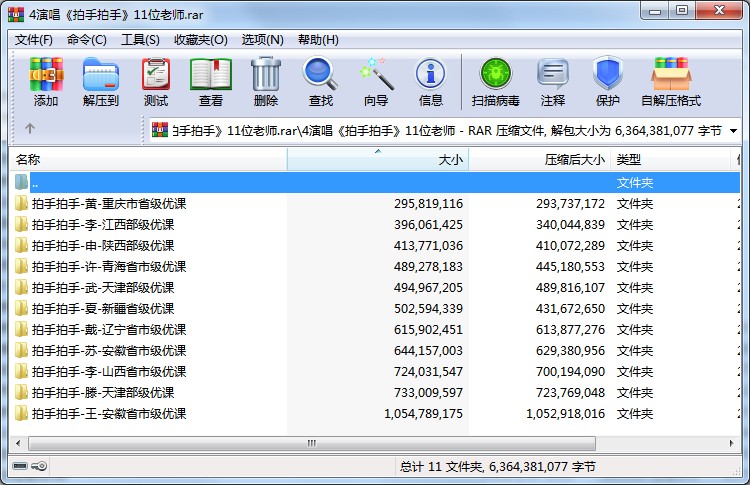Select folder 拍手拍手-许-青海省市级优课
The width and height of the screenshot is (750, 485).
tap(109, 266)
